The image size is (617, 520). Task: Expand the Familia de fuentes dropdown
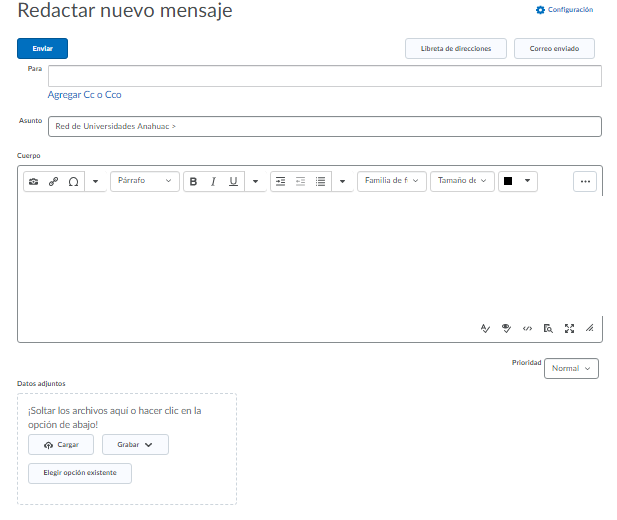(x=391, y=181)
